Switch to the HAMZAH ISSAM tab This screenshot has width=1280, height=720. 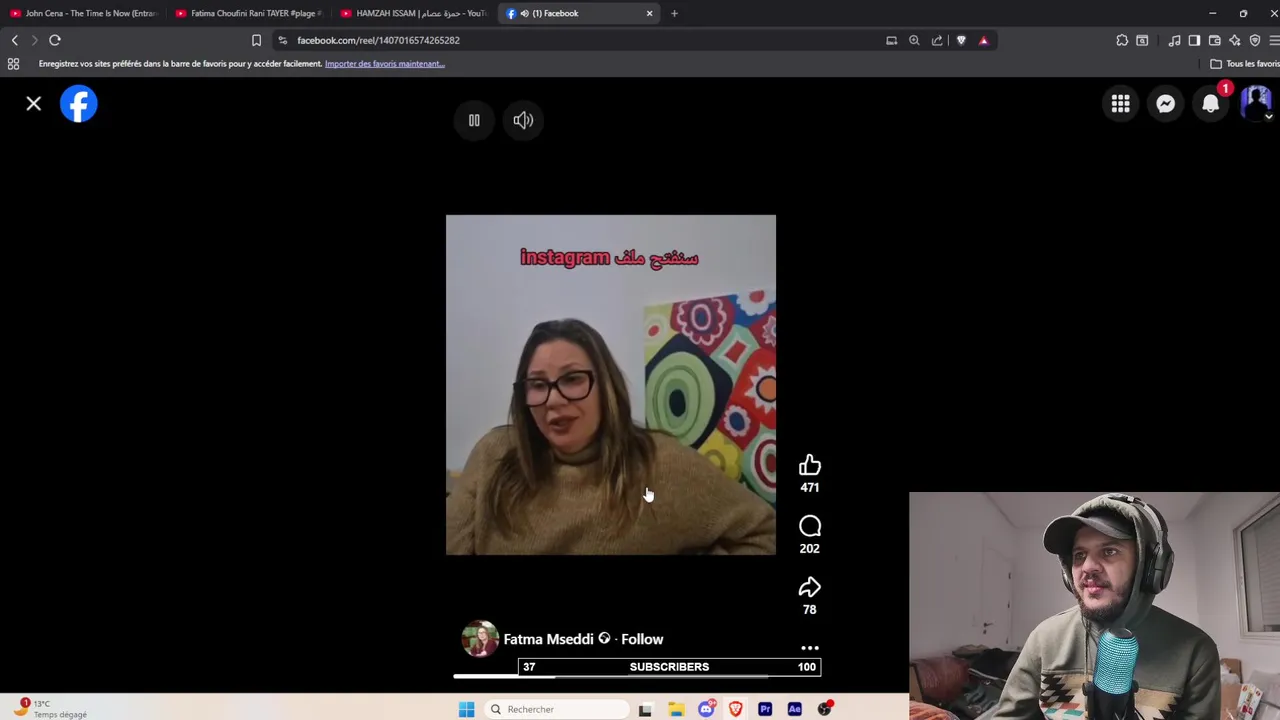[414, 13]
